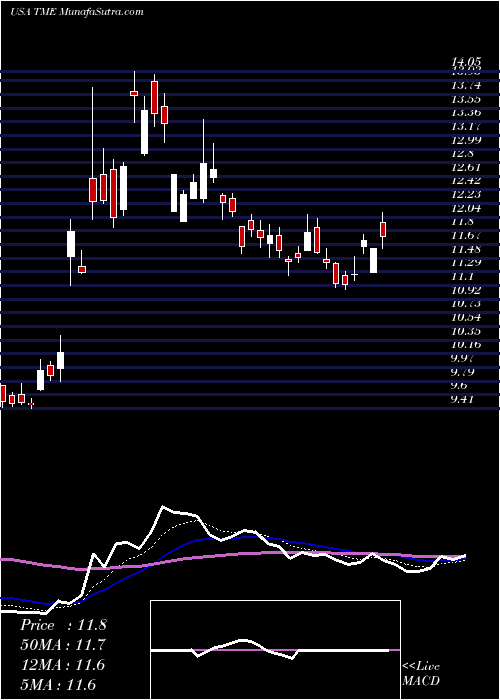Click the 11.29 price axis label
This screenshot has height=700, width=500.
click(x=466, y=262)
